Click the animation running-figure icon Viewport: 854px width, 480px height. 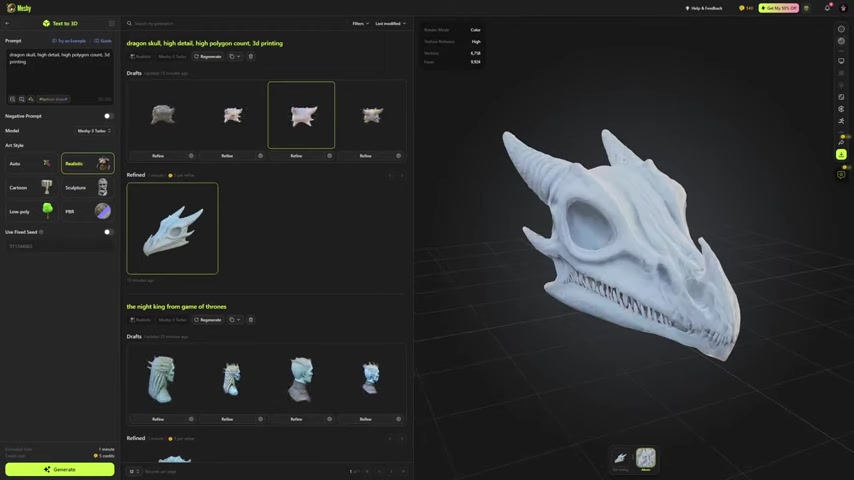[841, 121]
